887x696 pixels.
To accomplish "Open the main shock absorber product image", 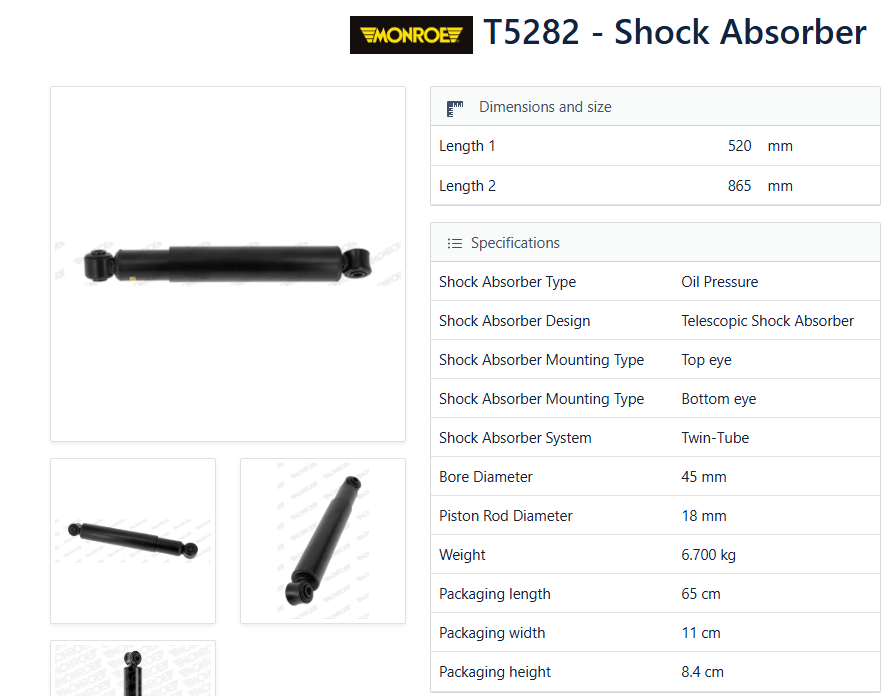I will [x=228, y=264].
